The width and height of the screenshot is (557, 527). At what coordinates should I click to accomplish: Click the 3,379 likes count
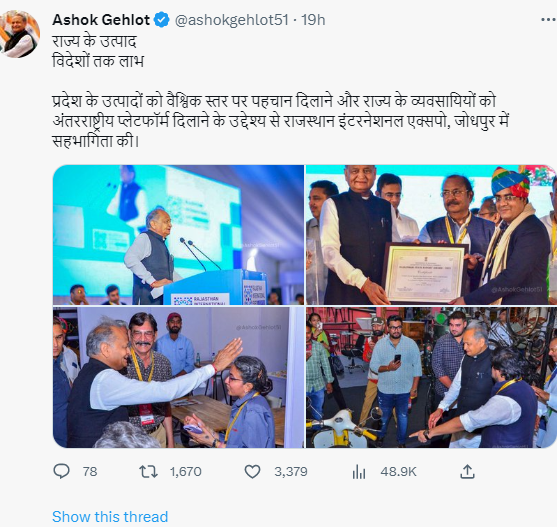click(x=291, y=472)
